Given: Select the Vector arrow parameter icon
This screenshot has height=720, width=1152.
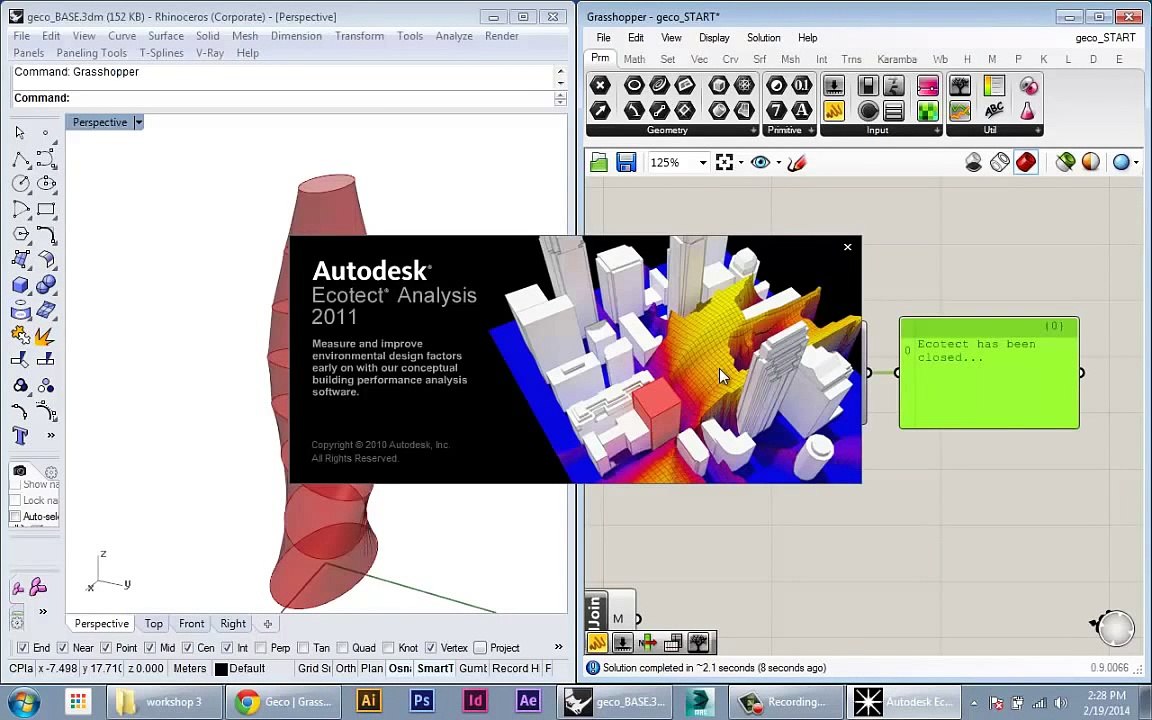Looking at the screenshot, I should click(600, 111).
